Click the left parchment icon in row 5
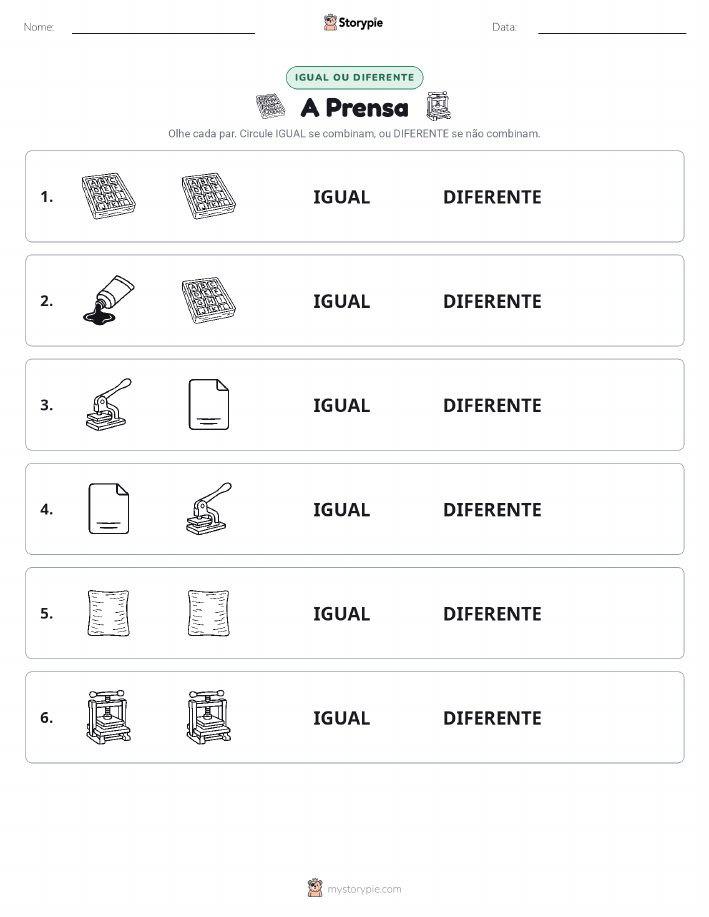Screen dimensions: 709x917 point(109,613)
